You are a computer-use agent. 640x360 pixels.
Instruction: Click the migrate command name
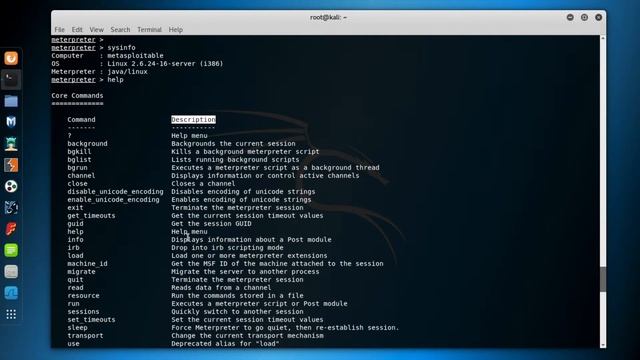81,271
